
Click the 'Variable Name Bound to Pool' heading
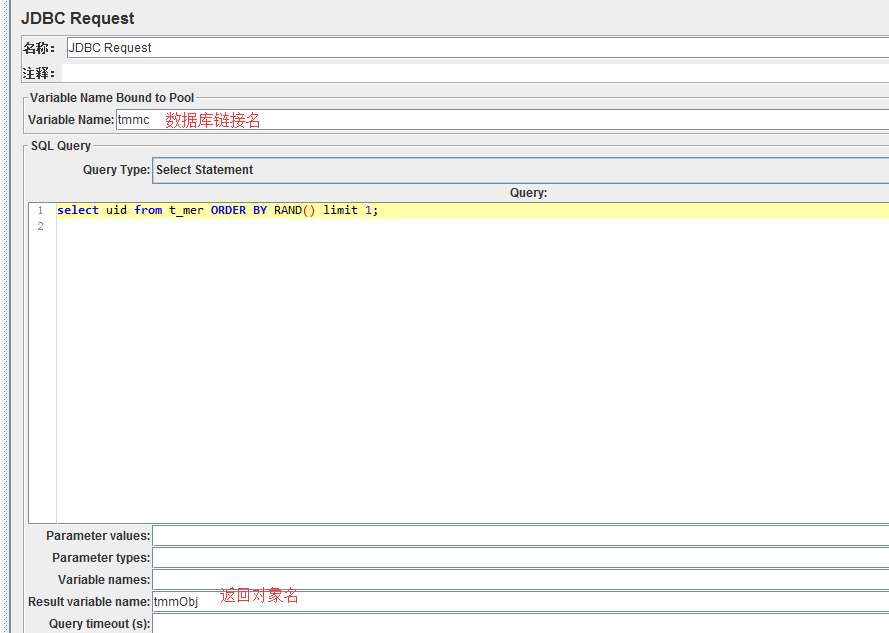pyautogui.click(x=112, y=98)
